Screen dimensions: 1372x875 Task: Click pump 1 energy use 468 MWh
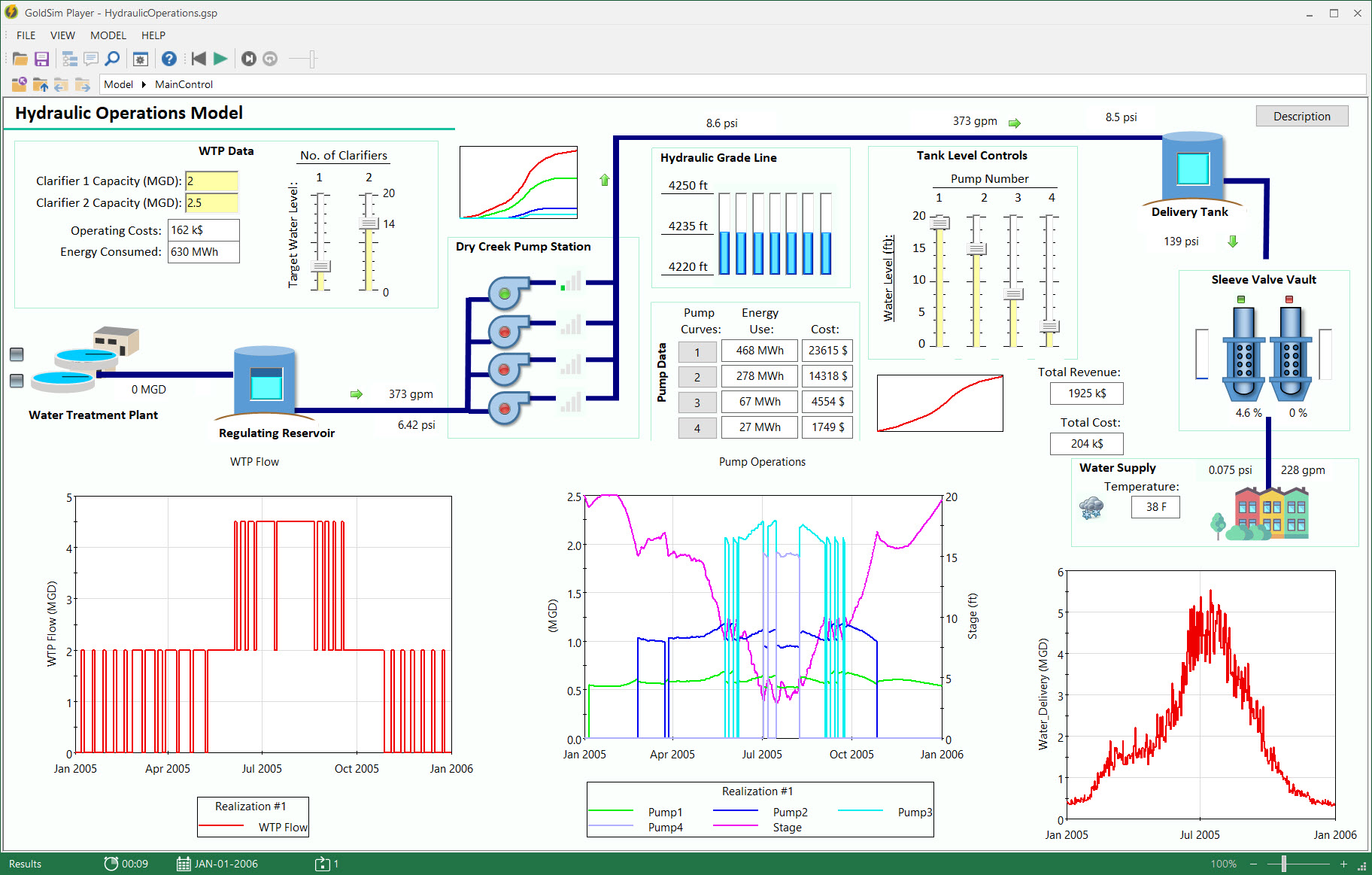(760, 351)
